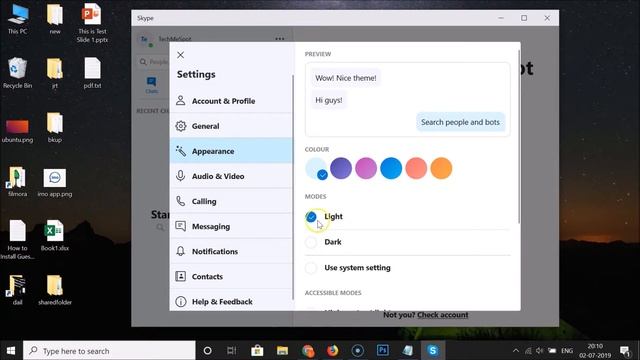This screenshot has height=360, width=640.
Task: Click the Contacts card icon
Action: point(180,276)
